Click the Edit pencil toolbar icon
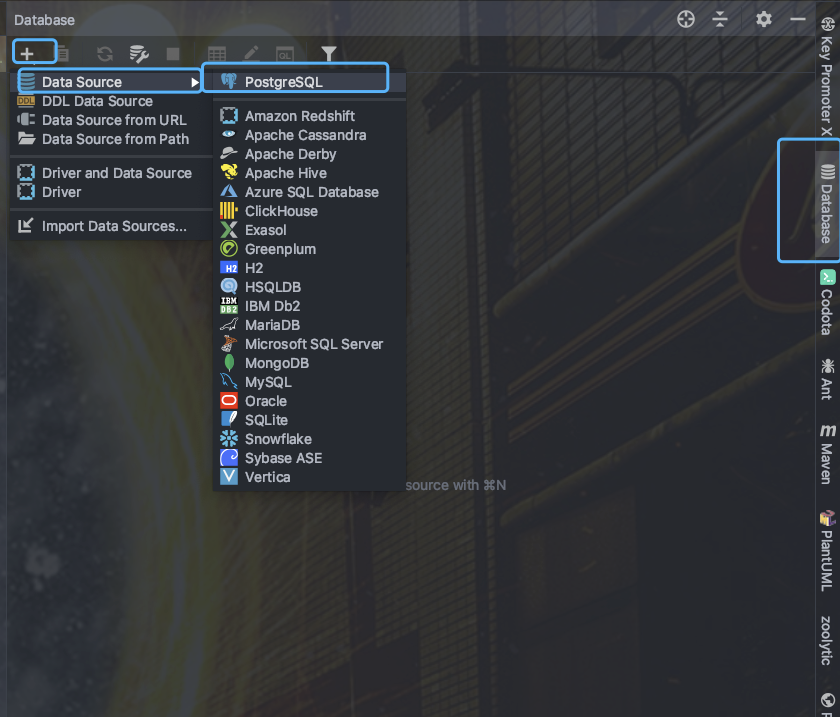 tap(251, 53)
